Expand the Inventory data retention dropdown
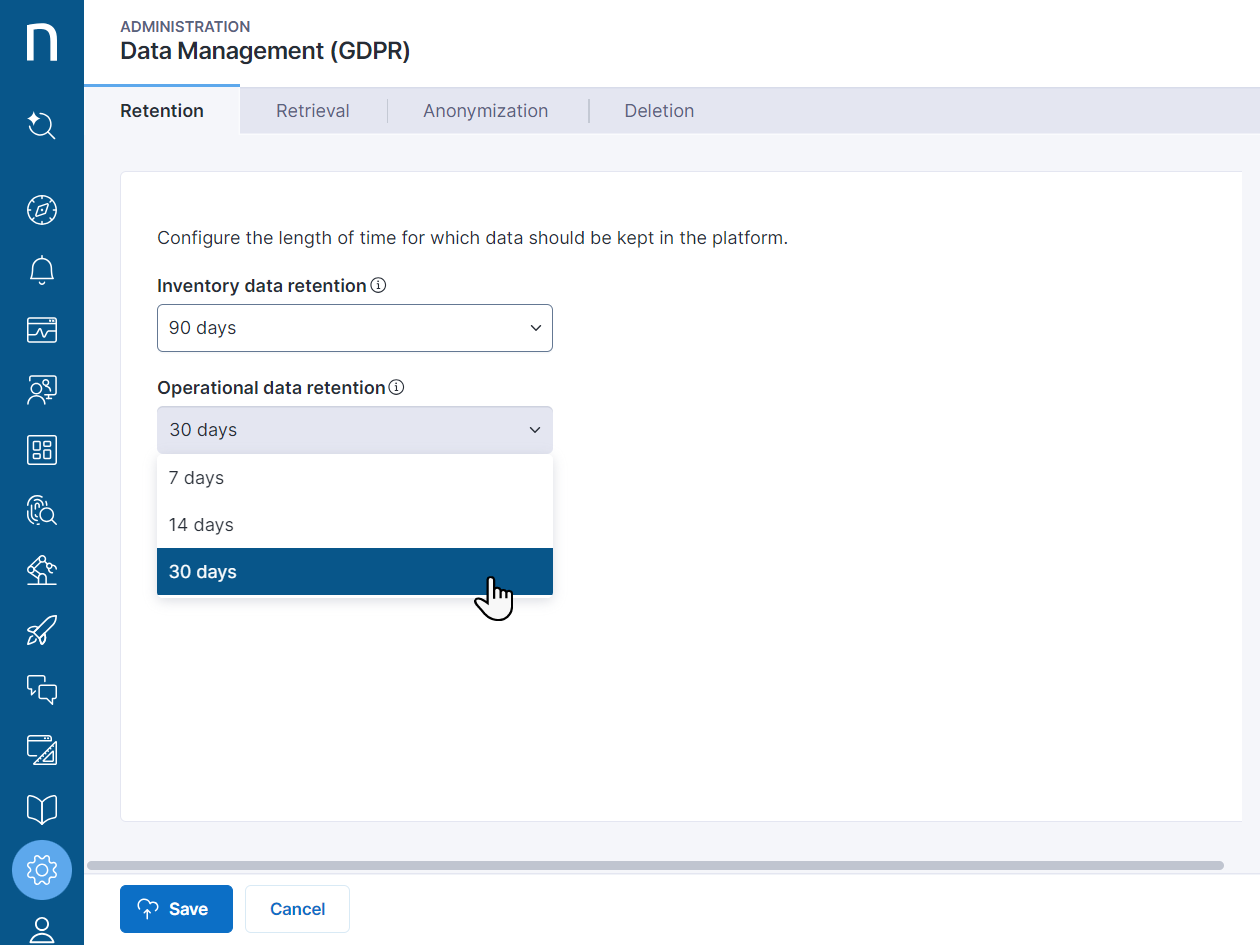This screenshot has width=1260, height=945. 354,328
